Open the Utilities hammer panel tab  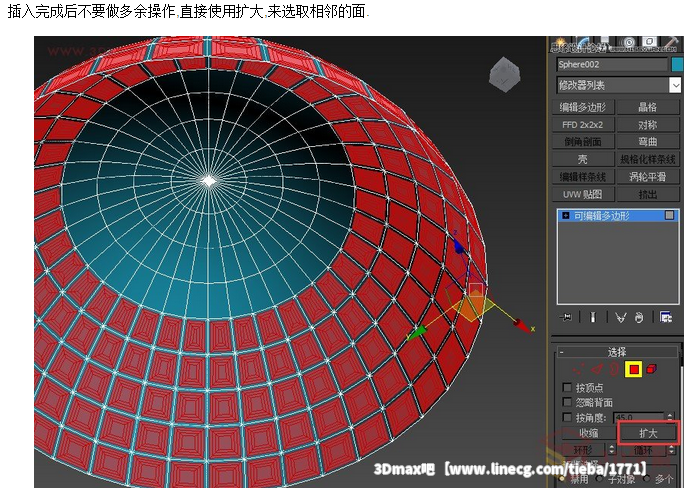671,42
